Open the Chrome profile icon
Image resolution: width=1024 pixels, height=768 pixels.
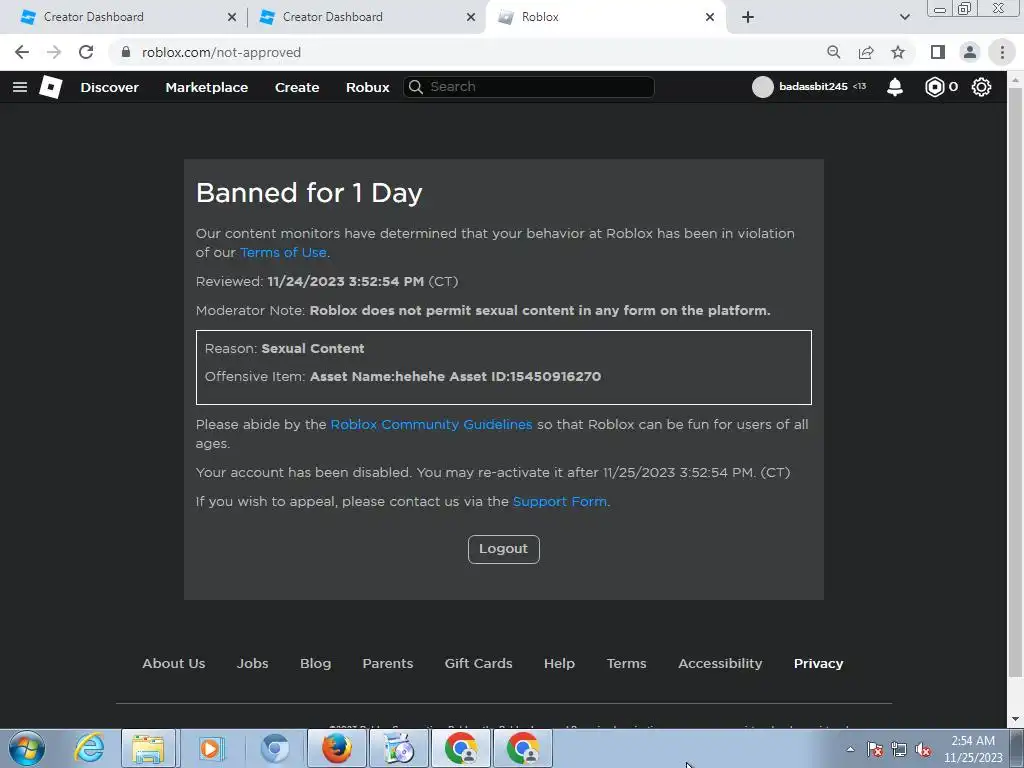click(970, 52)
